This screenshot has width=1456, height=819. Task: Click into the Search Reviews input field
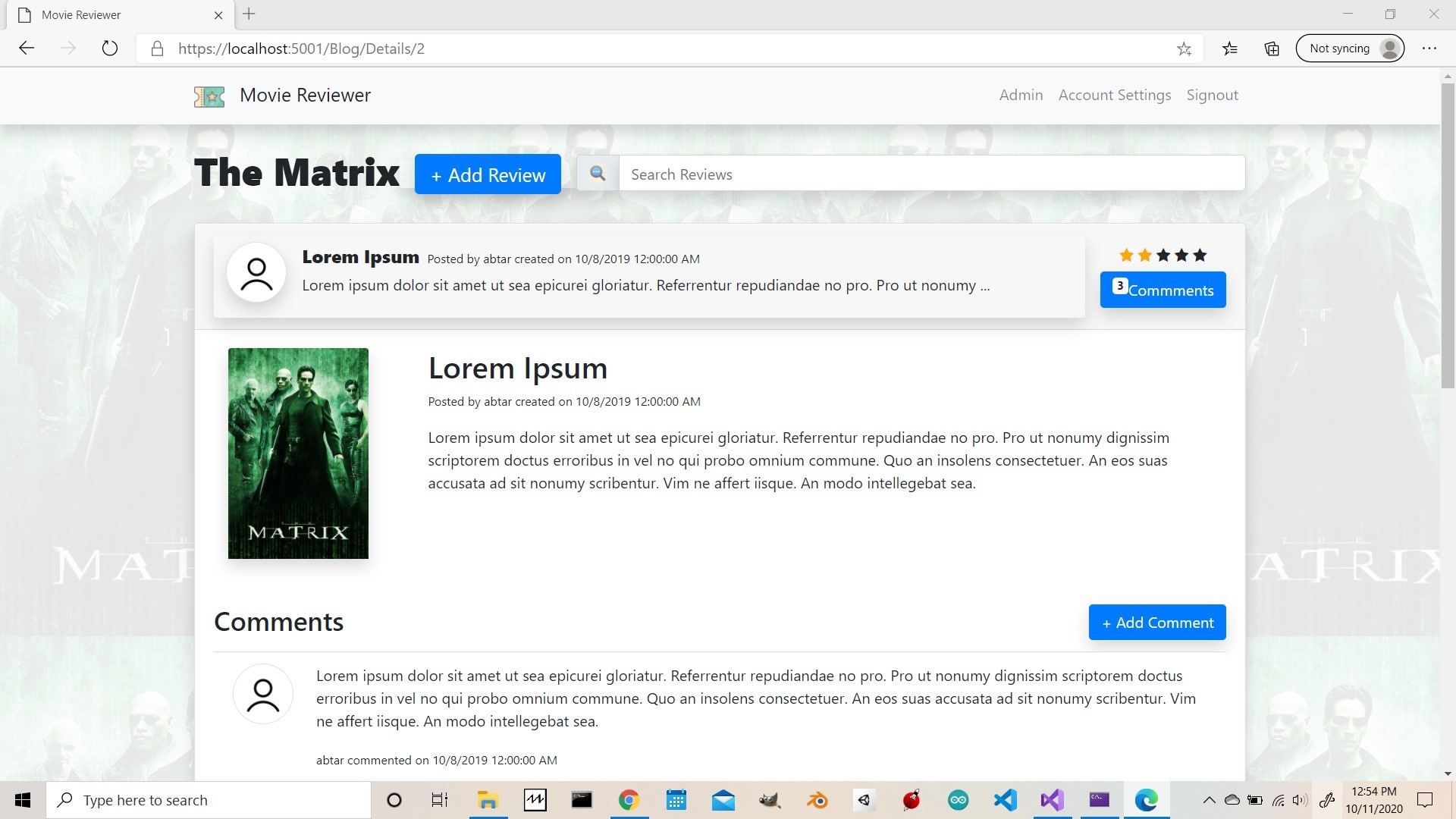(932, 174)
